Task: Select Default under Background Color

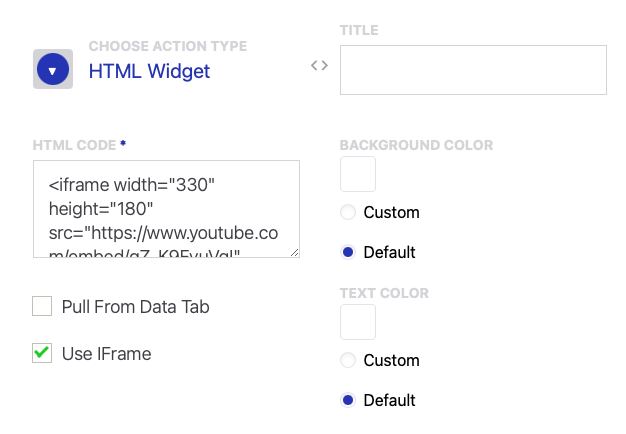Action: [x=348, y=252]
